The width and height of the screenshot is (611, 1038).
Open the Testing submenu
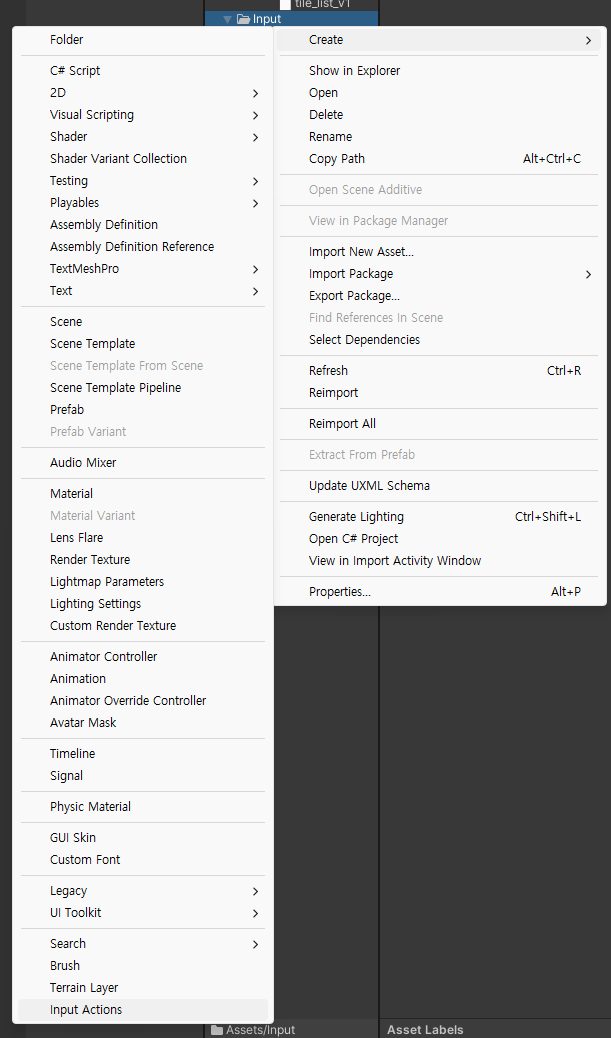point(143,180)
